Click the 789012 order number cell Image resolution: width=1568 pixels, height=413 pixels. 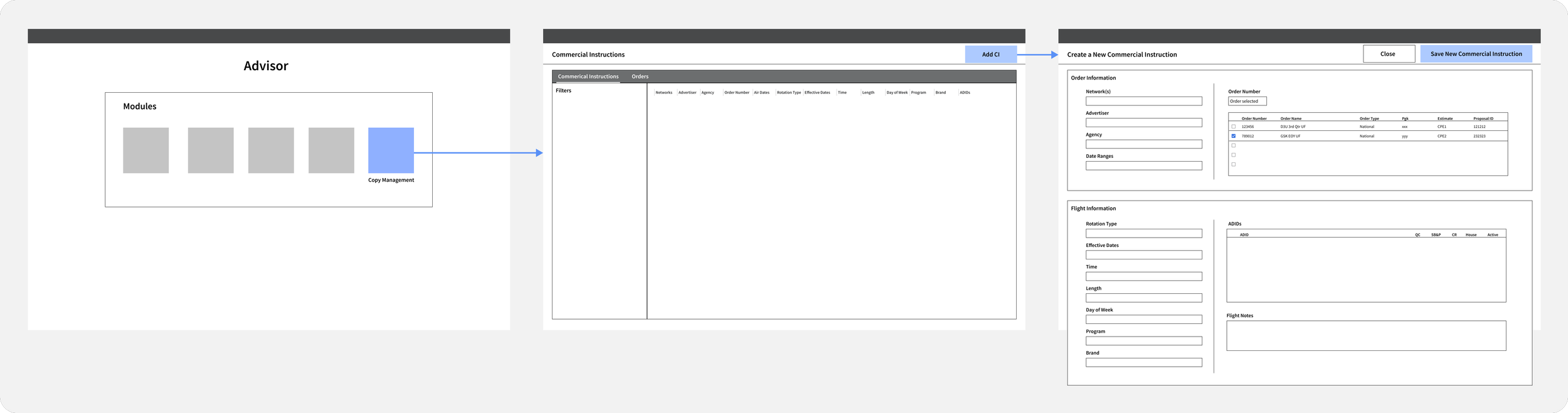pos(1248,136)
